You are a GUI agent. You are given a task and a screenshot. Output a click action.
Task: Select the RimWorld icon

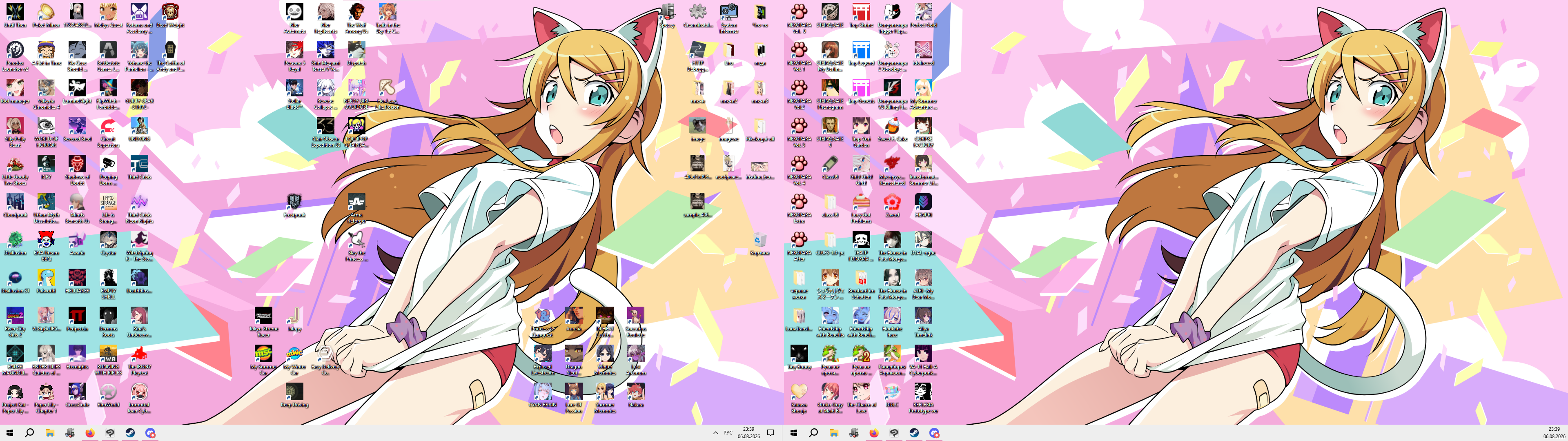[x=108, y=395]
